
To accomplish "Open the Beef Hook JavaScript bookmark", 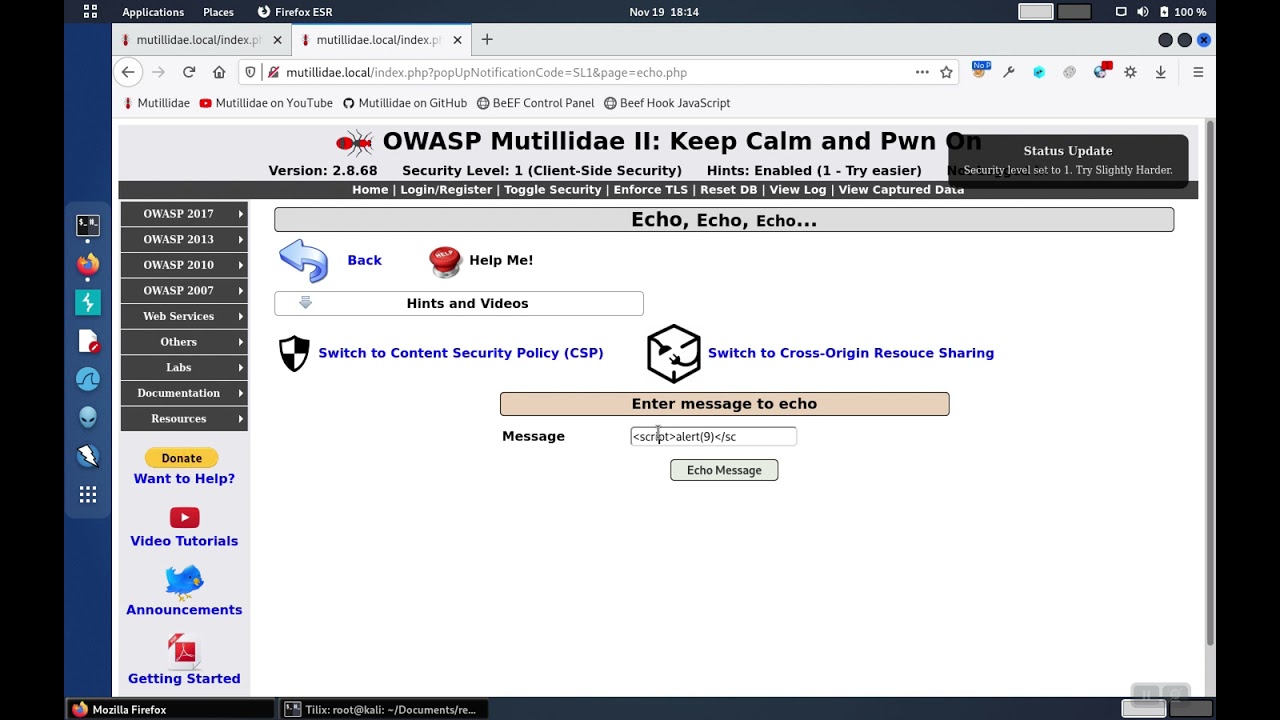I will coord(667,103).
